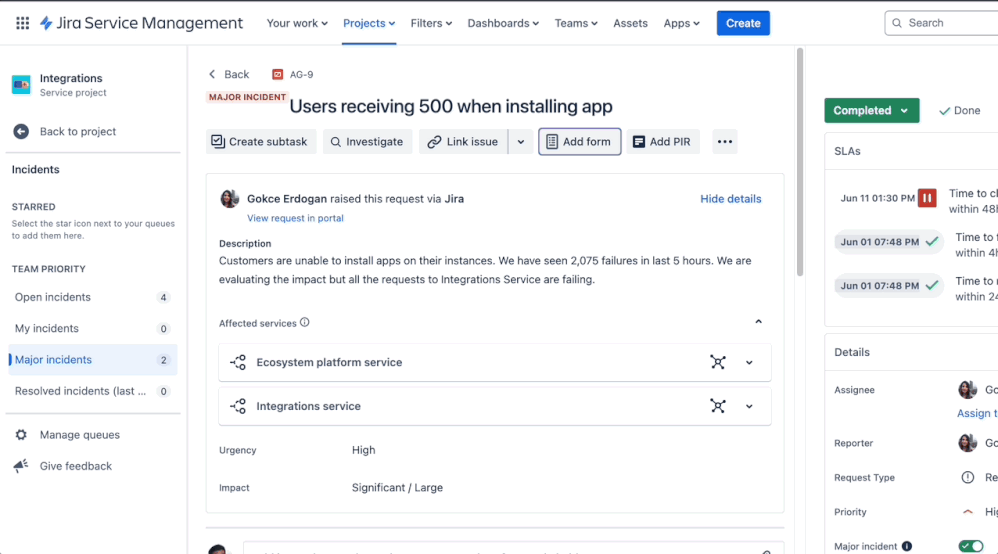Viewport: 998px width, 554px height.
Task: Click the Create subtask button
Action: (260, 141)
